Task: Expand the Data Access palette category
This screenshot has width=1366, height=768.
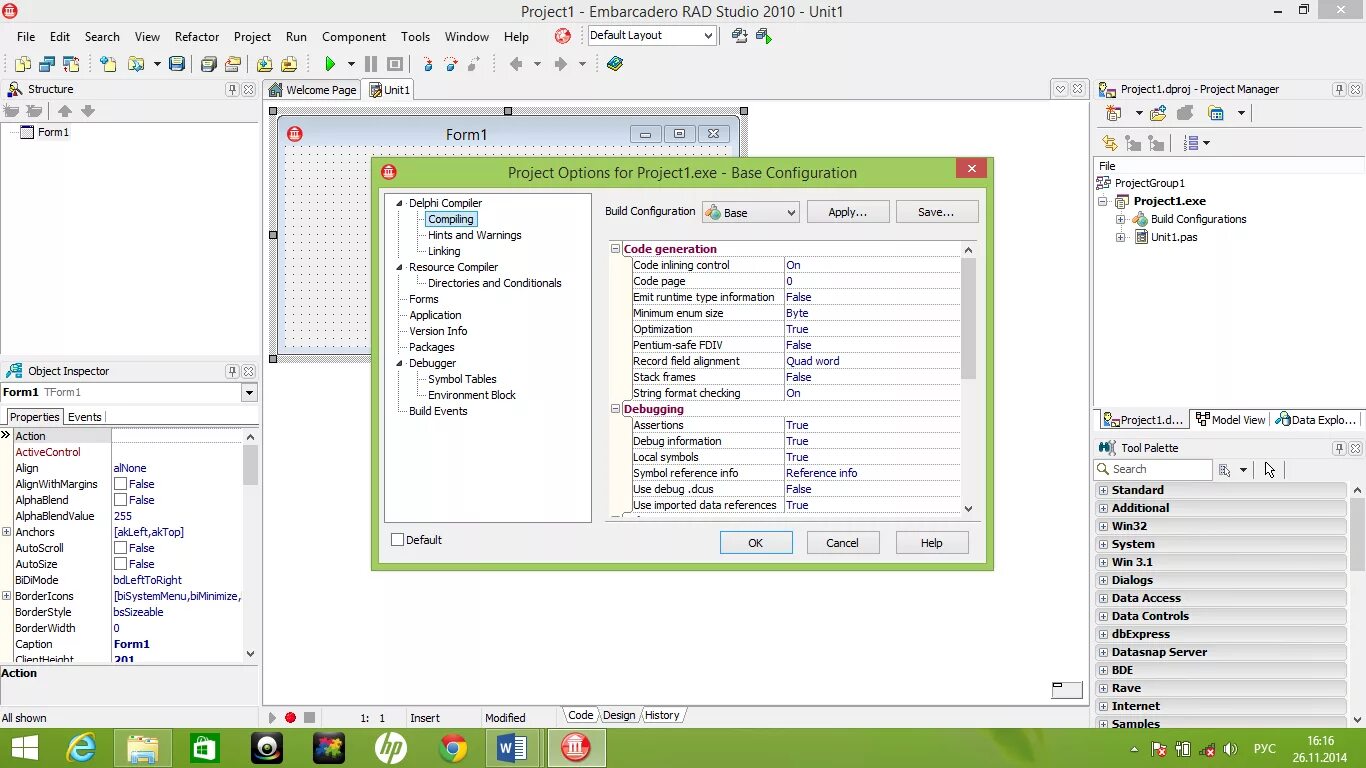Action: tap(1104, 598)
